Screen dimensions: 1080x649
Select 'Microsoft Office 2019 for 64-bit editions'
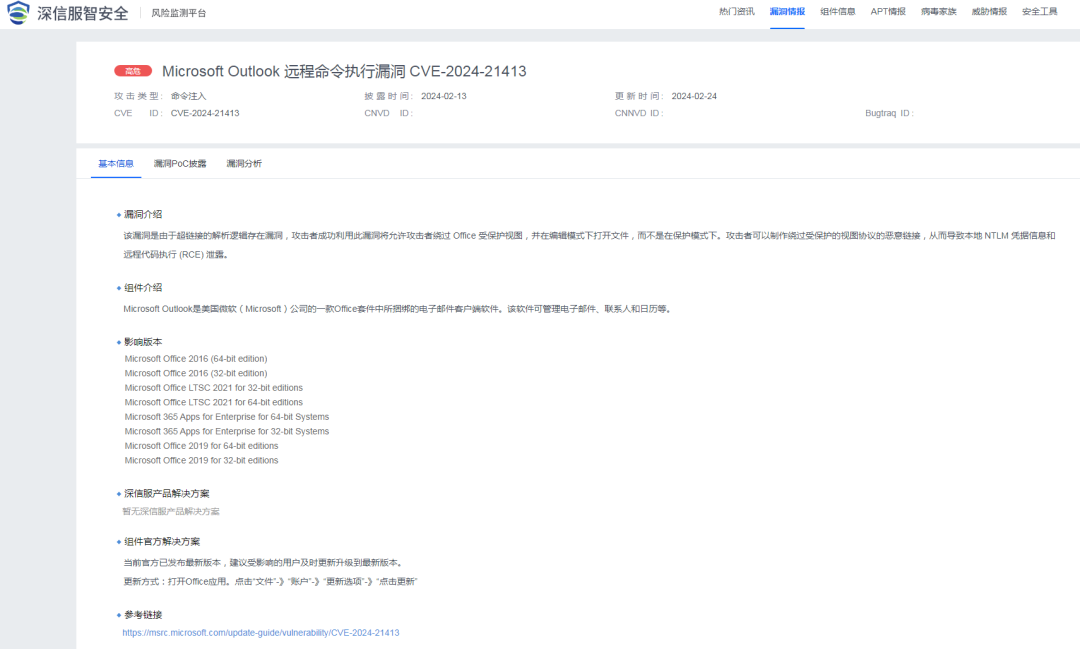tap(201, 446)
